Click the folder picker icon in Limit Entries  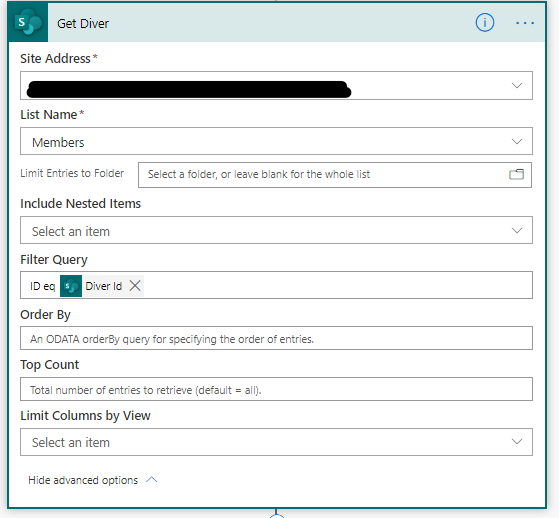coord(516,174)
